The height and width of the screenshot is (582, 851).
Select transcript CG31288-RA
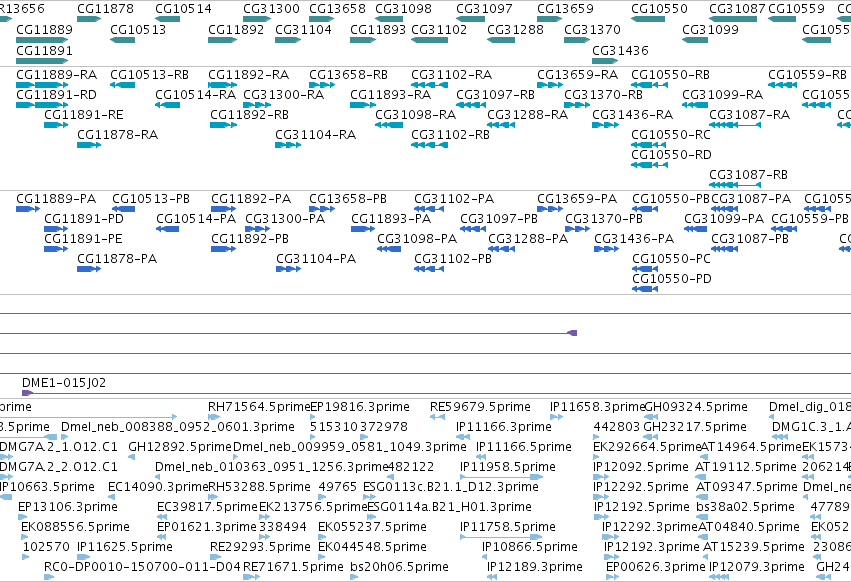tap(501, 125)
